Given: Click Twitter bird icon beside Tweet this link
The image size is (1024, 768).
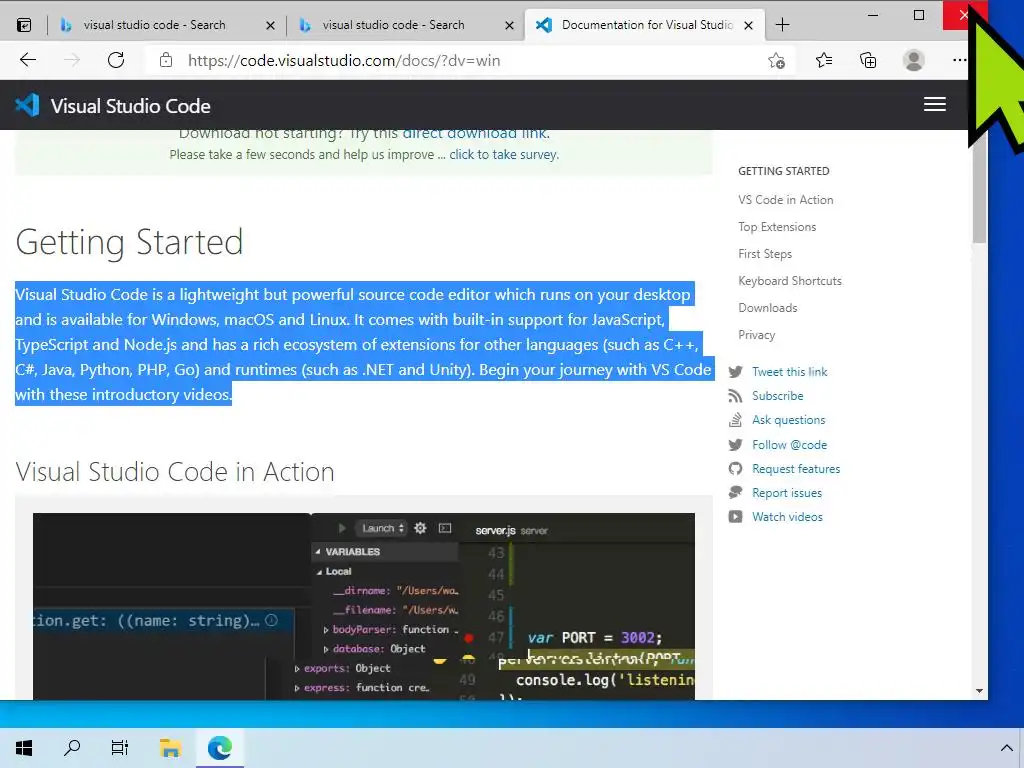Looking at the screenshot, I should pos(735,372).
